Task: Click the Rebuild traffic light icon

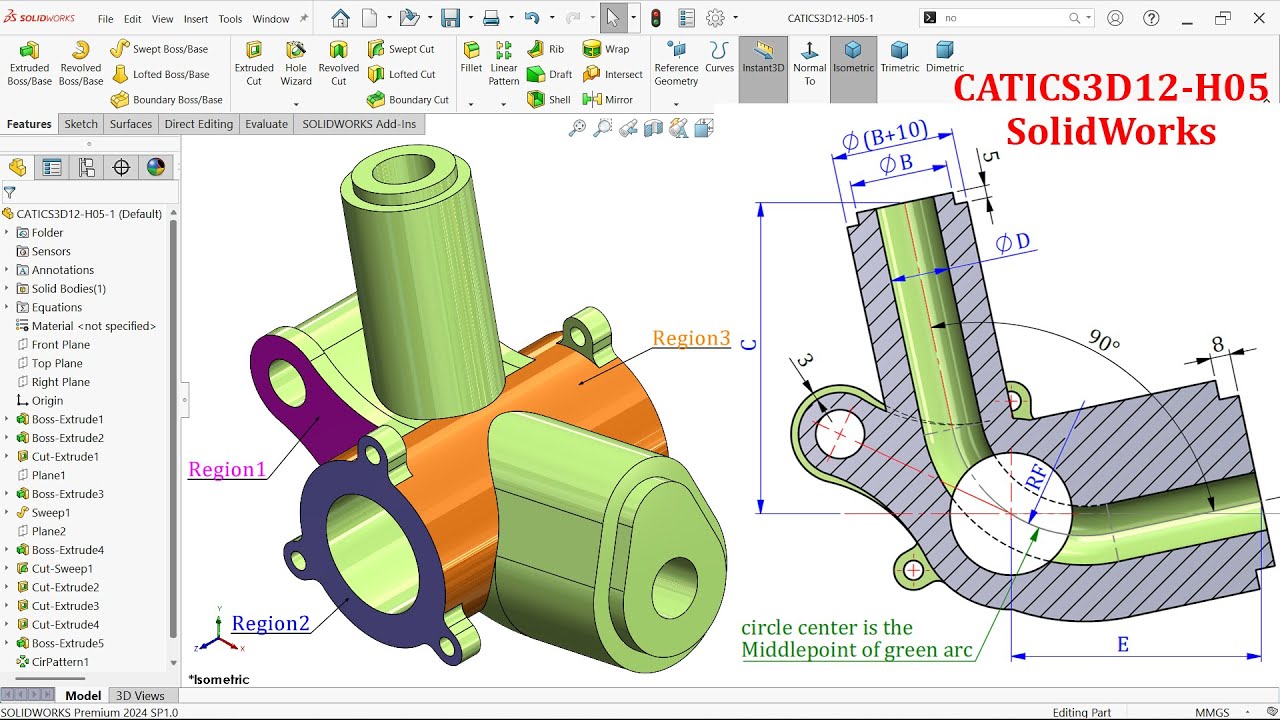Action: click(x=656, y=18)
